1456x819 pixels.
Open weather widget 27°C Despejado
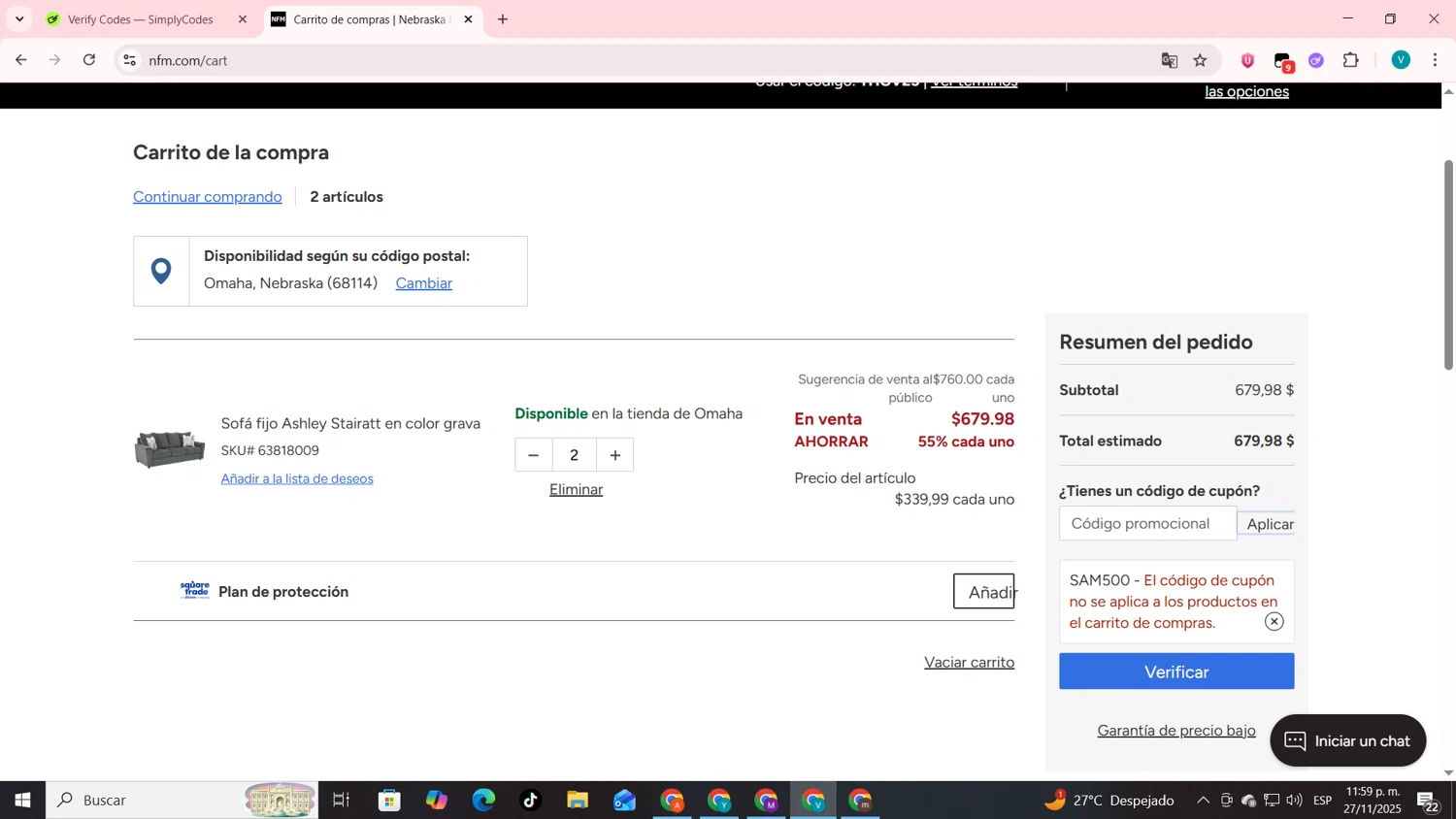click(x=1109, y=801)
